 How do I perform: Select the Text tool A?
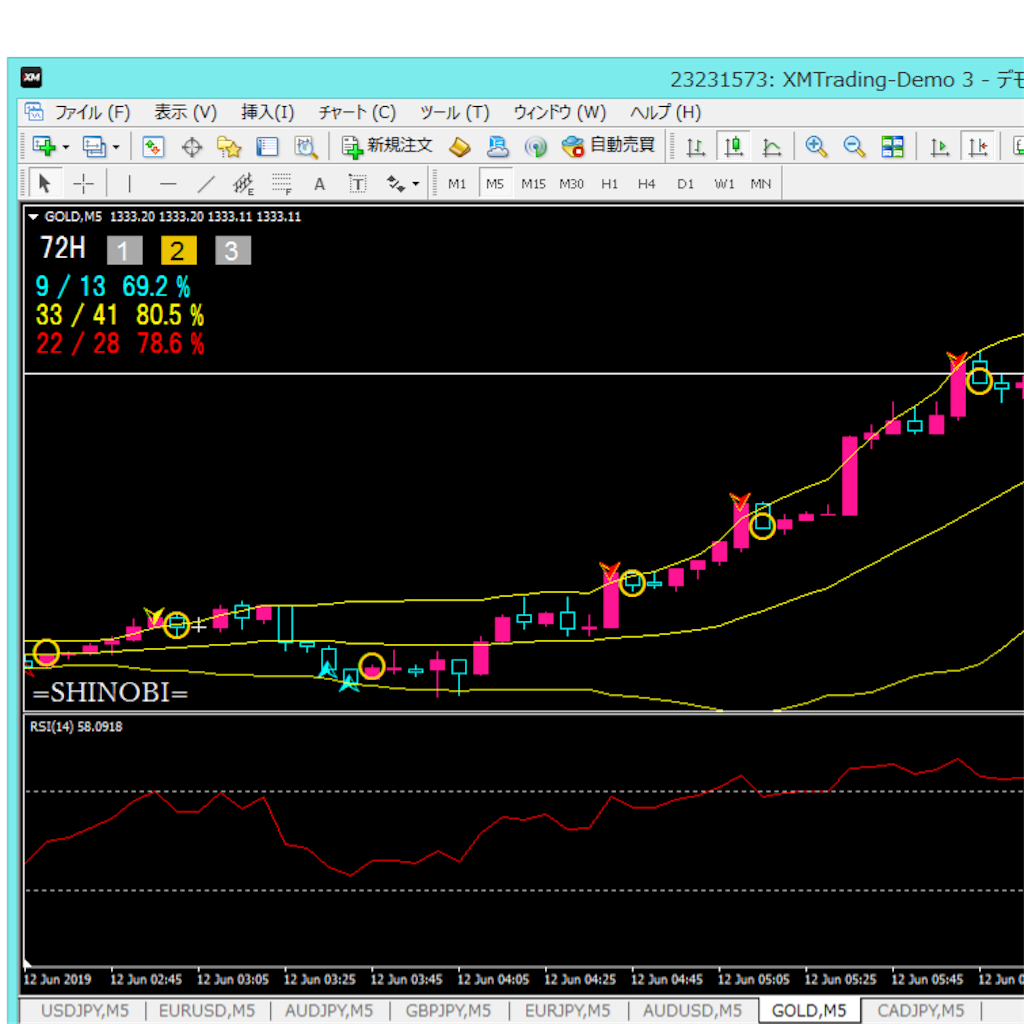(319, 184)
